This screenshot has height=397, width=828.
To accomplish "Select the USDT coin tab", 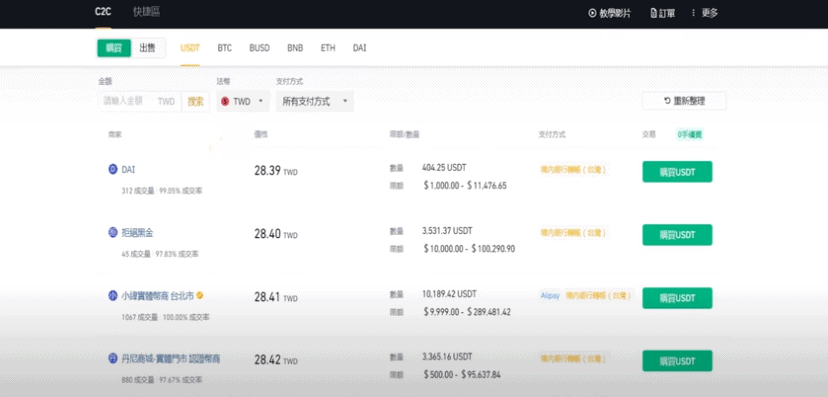I will coord(190,48).
